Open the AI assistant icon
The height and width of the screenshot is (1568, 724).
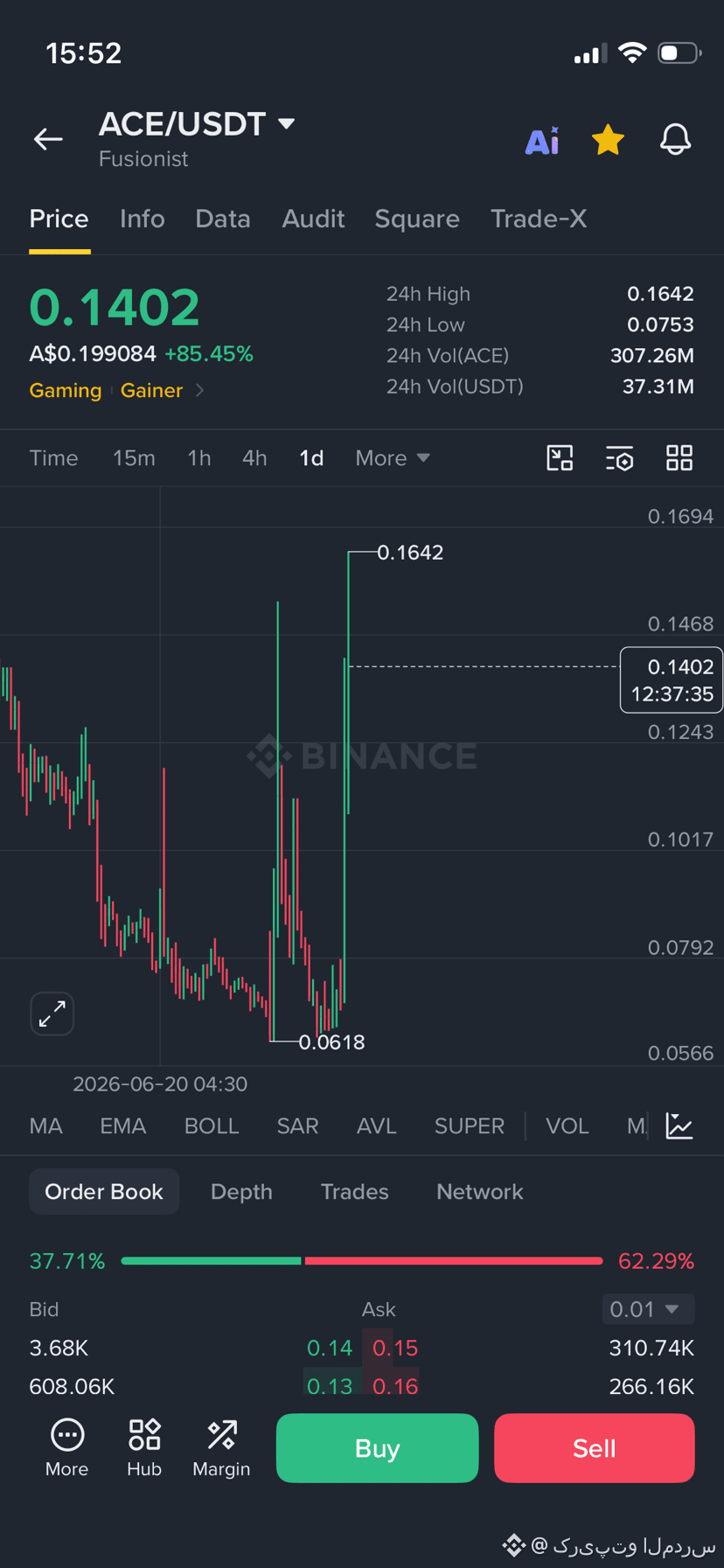pos(542,140)
